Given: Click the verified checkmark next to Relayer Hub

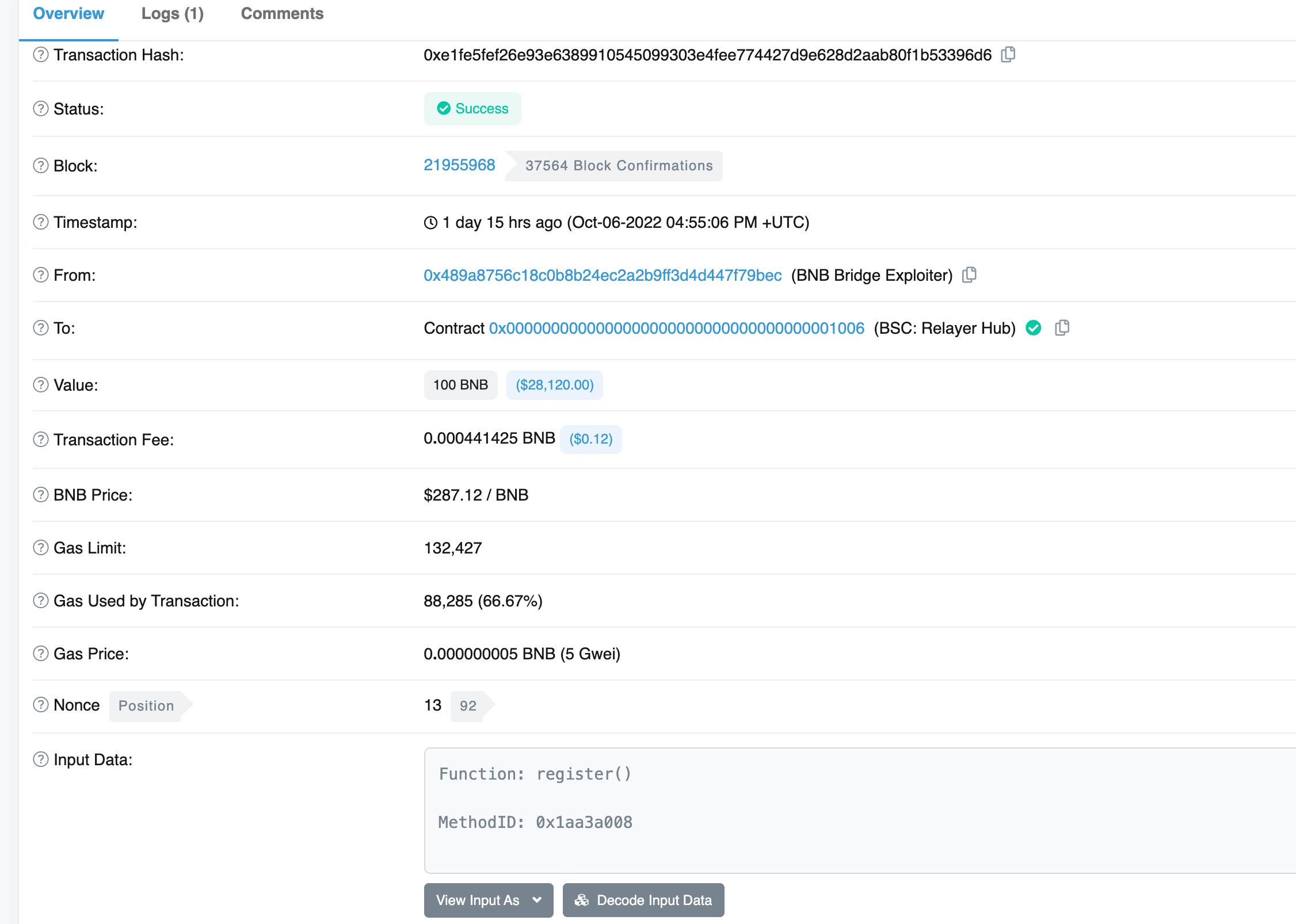Looking at the screenshot, I should (x=1034, y=328).
